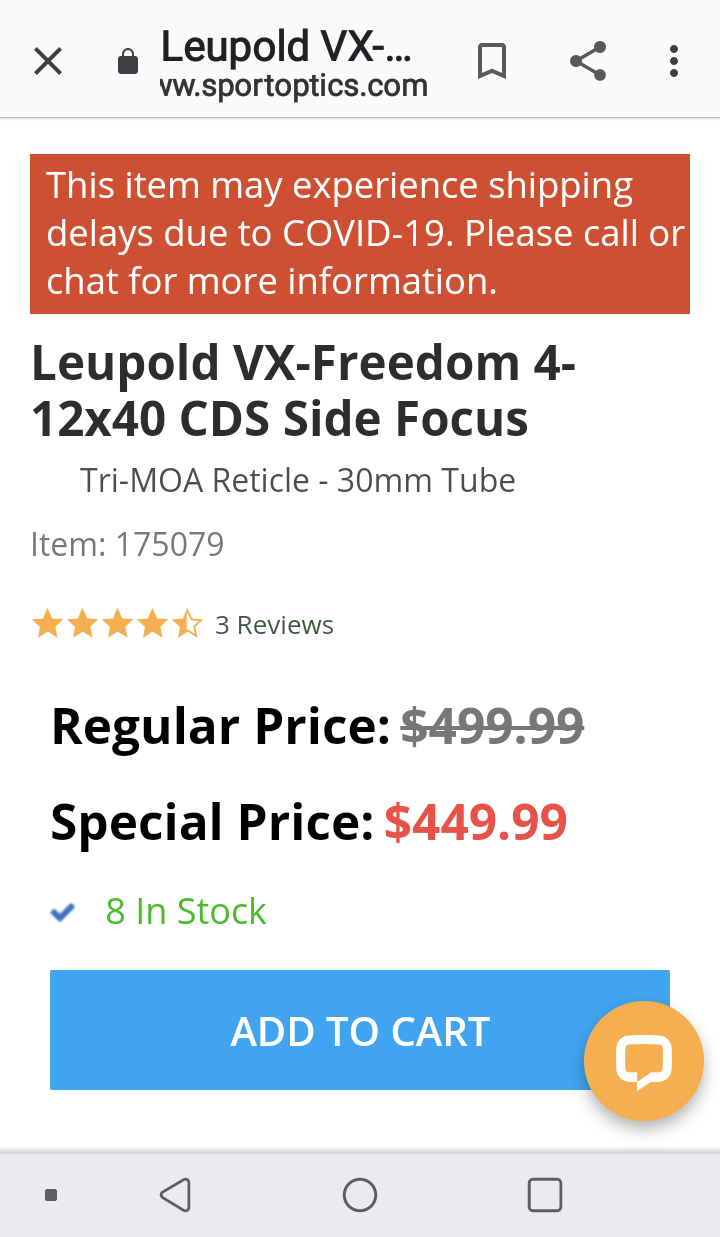Tap the Android back navigation triangle
Image resolution: width=720 pixels, height=1237 pixels.
[175, 1194]
